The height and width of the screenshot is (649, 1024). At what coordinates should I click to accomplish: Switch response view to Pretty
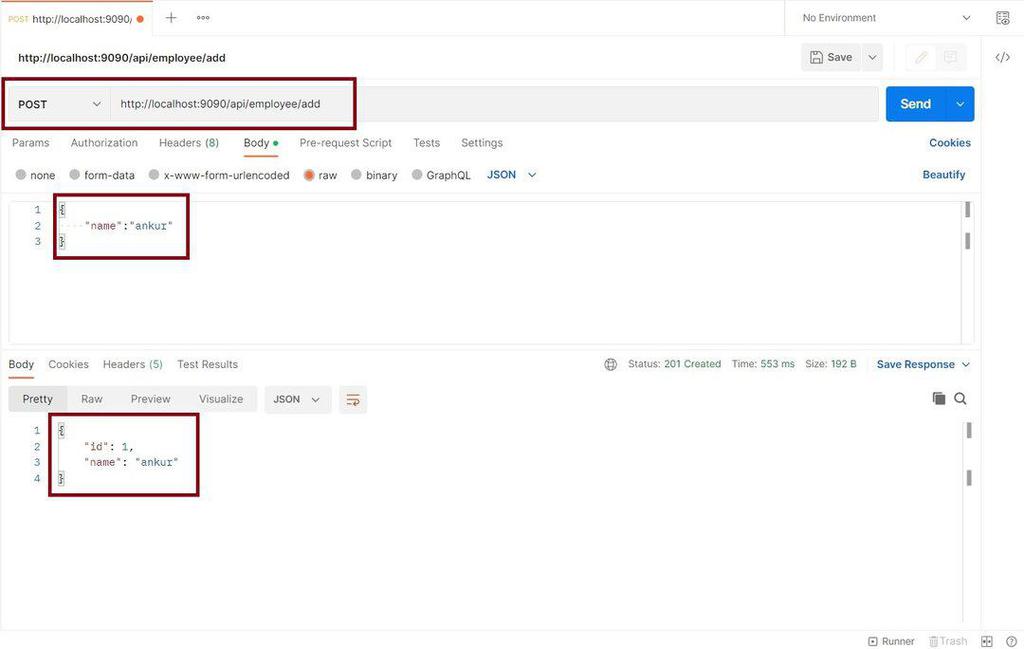(37, 399)
